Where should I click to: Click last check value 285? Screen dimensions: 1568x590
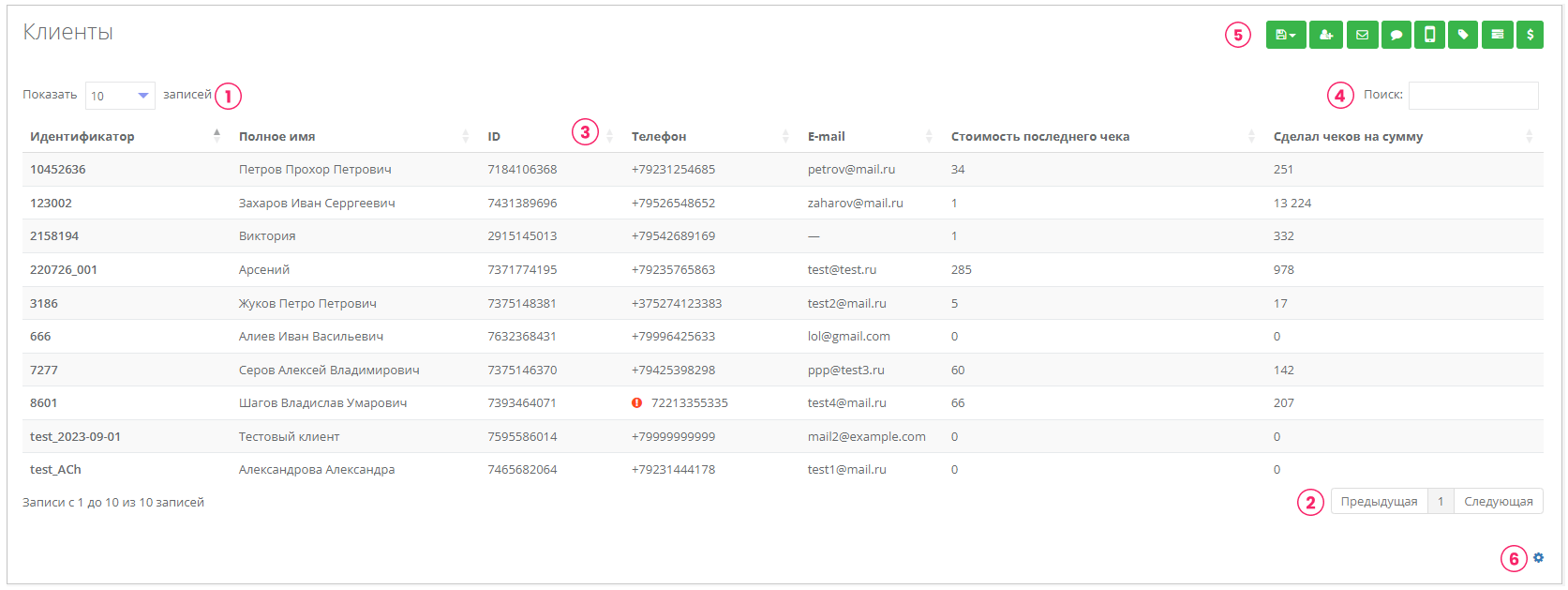coord(962,270)
